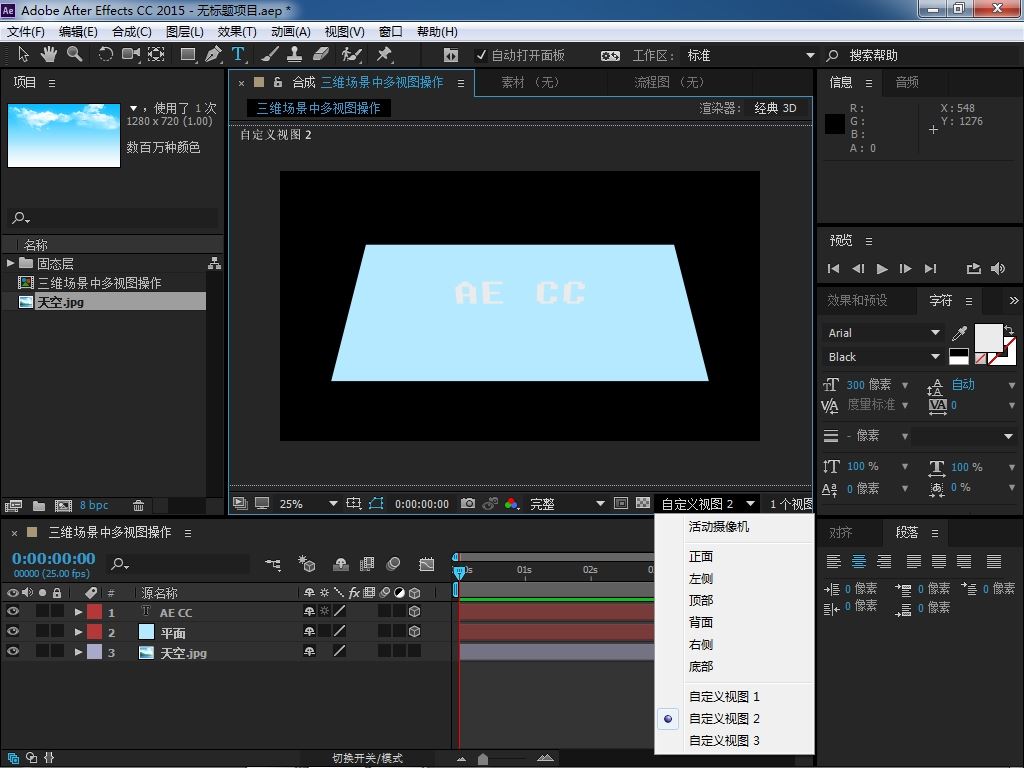1024x768 pixels.
Task: Select the Rectangle shape tool
Action: (x=188, y=55)
